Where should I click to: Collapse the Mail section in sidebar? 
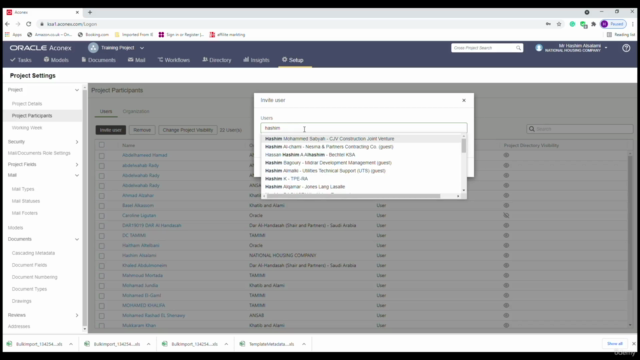pos(77,175)
